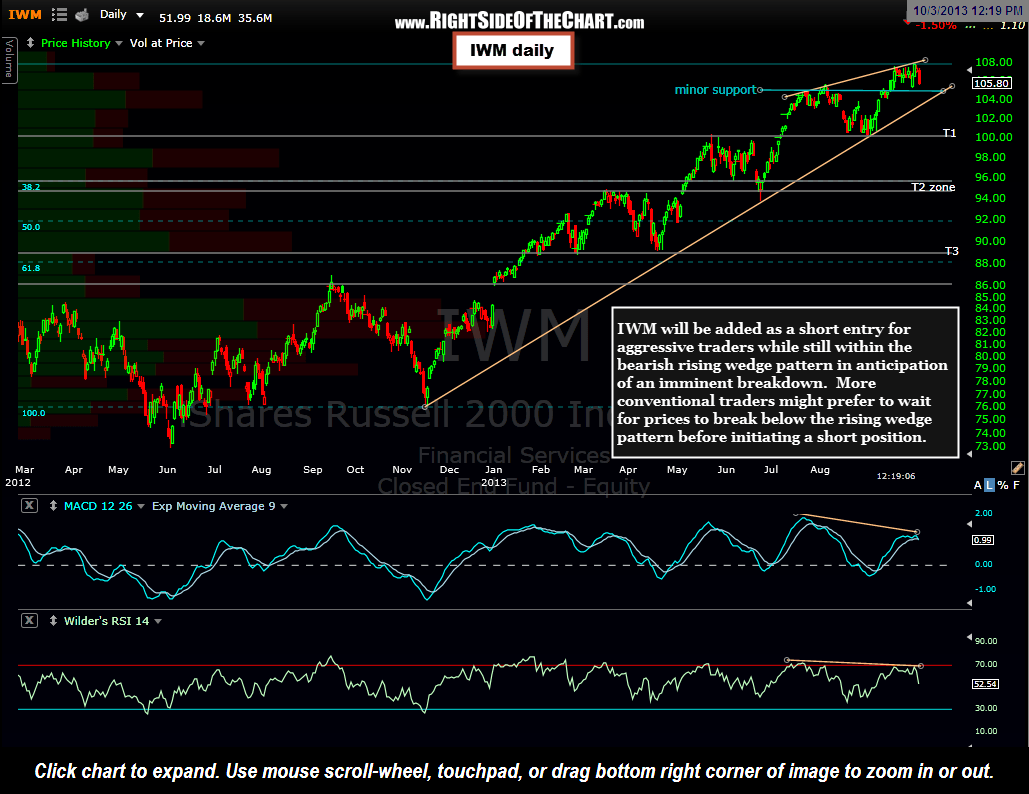Select the RSI divergence line end anchor
The width and height of the screenshot is (1029, 794).
[921, 666]
